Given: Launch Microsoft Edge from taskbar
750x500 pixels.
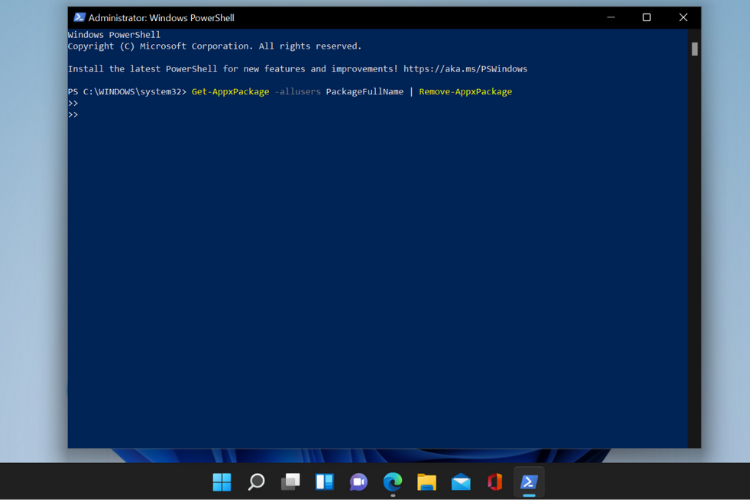Looking at the screenshot, I should [392, 482].
